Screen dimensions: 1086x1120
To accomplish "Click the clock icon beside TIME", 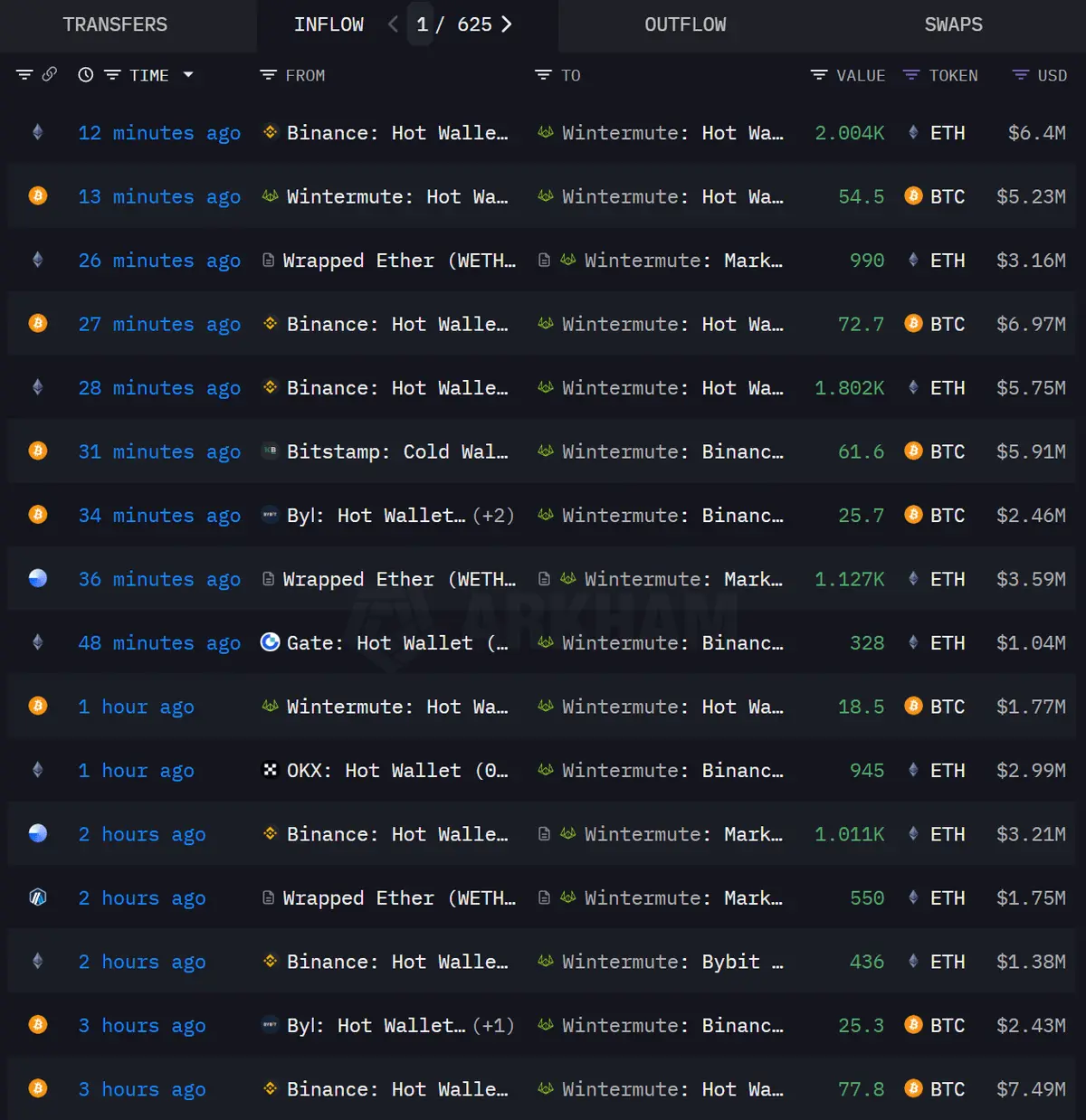I will point(86,75).
